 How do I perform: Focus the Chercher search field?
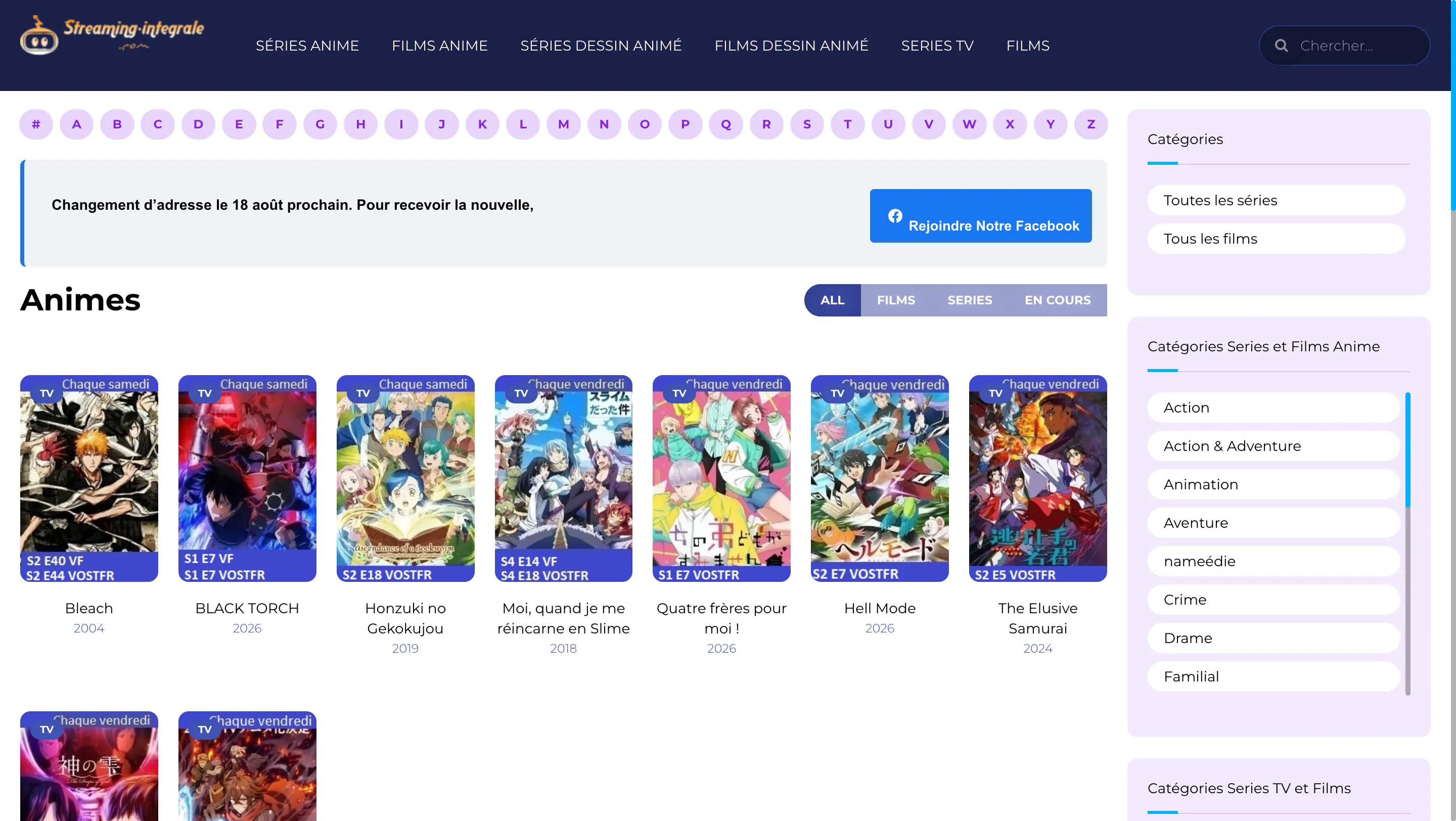click(1345, 46)
